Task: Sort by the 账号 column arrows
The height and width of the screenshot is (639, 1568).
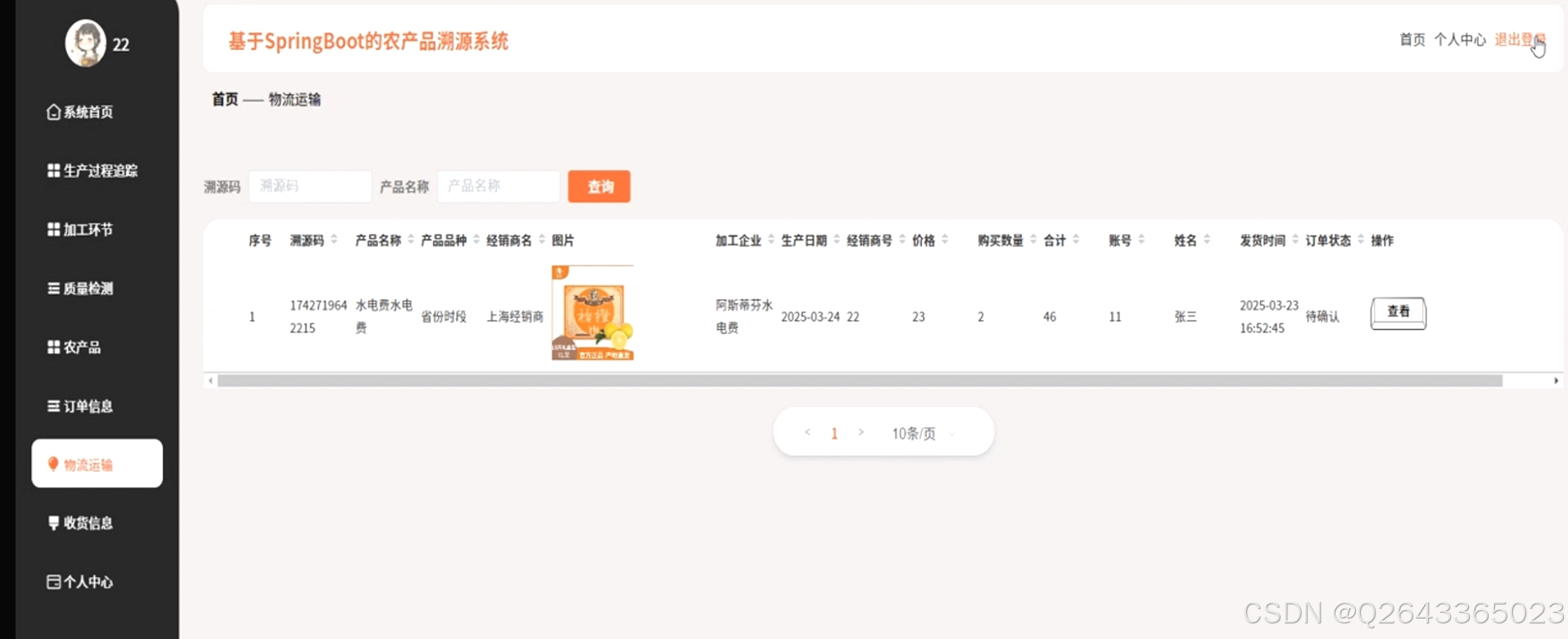Action: 1141,240
